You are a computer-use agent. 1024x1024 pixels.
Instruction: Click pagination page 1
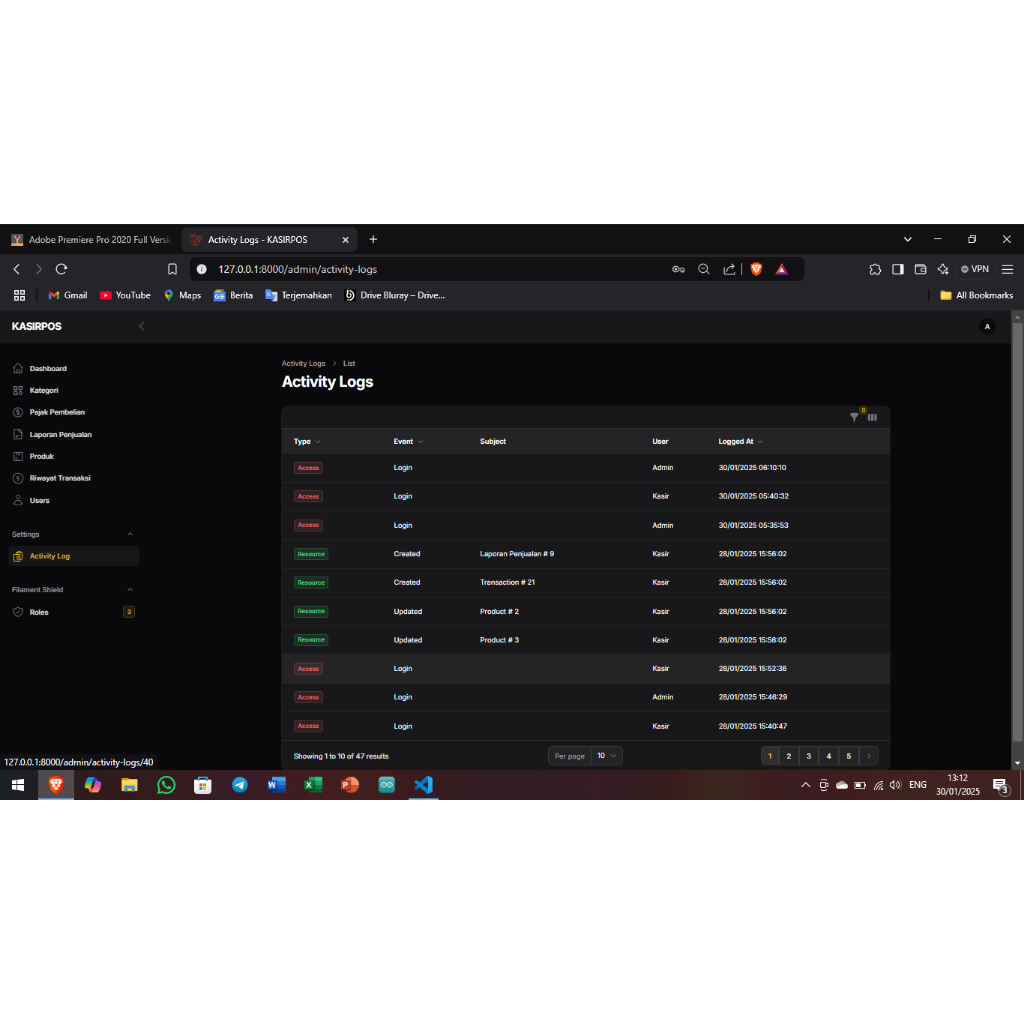click(x=770, y=756)
